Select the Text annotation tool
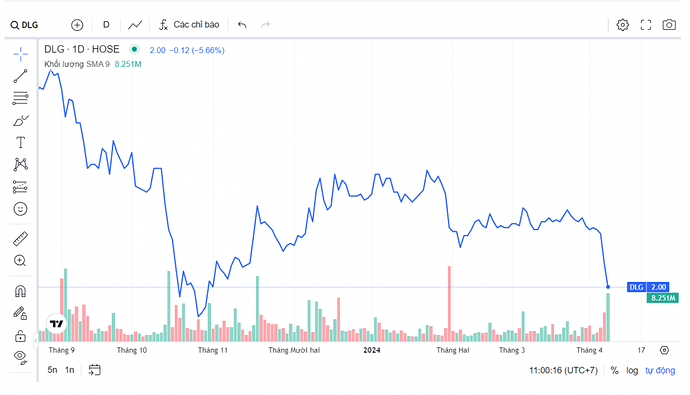Screen dimensions: 690x395 (20, 143)
